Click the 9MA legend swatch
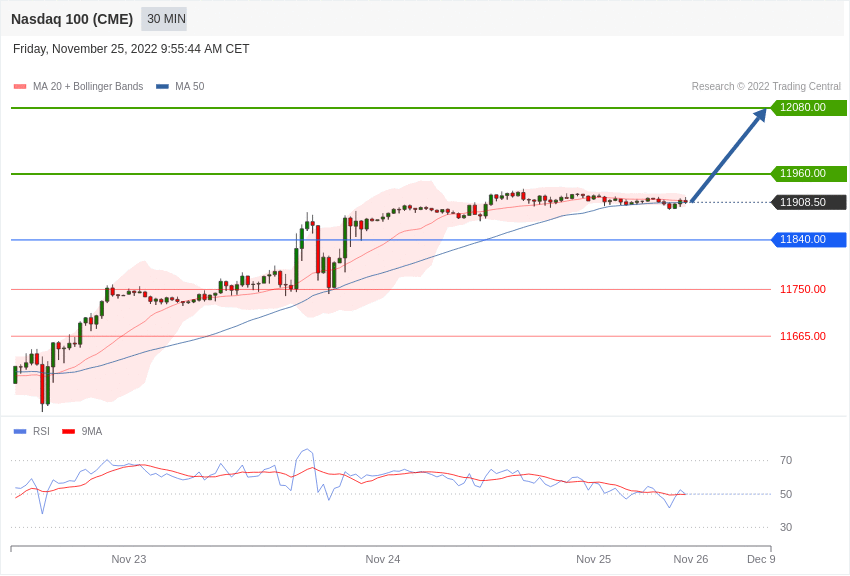This screenshot has width=850, height=576. 68,431
